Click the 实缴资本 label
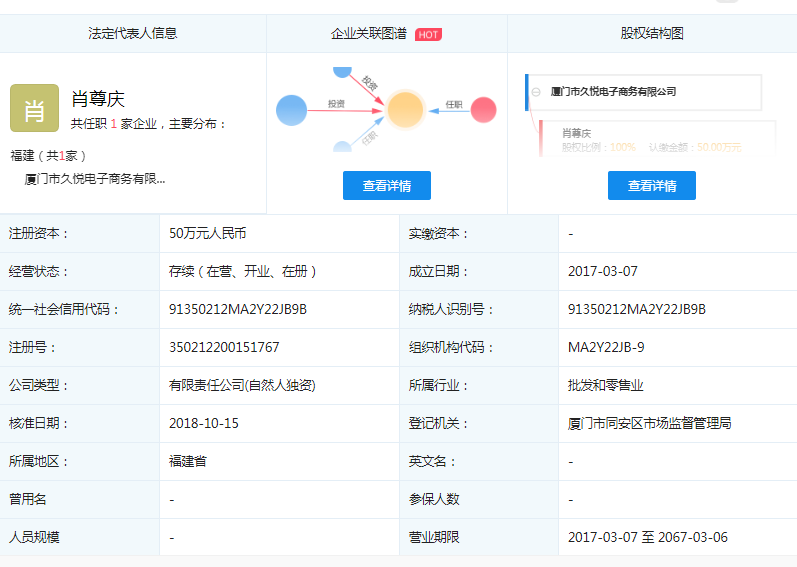The image size is (797, 567). 438,233
